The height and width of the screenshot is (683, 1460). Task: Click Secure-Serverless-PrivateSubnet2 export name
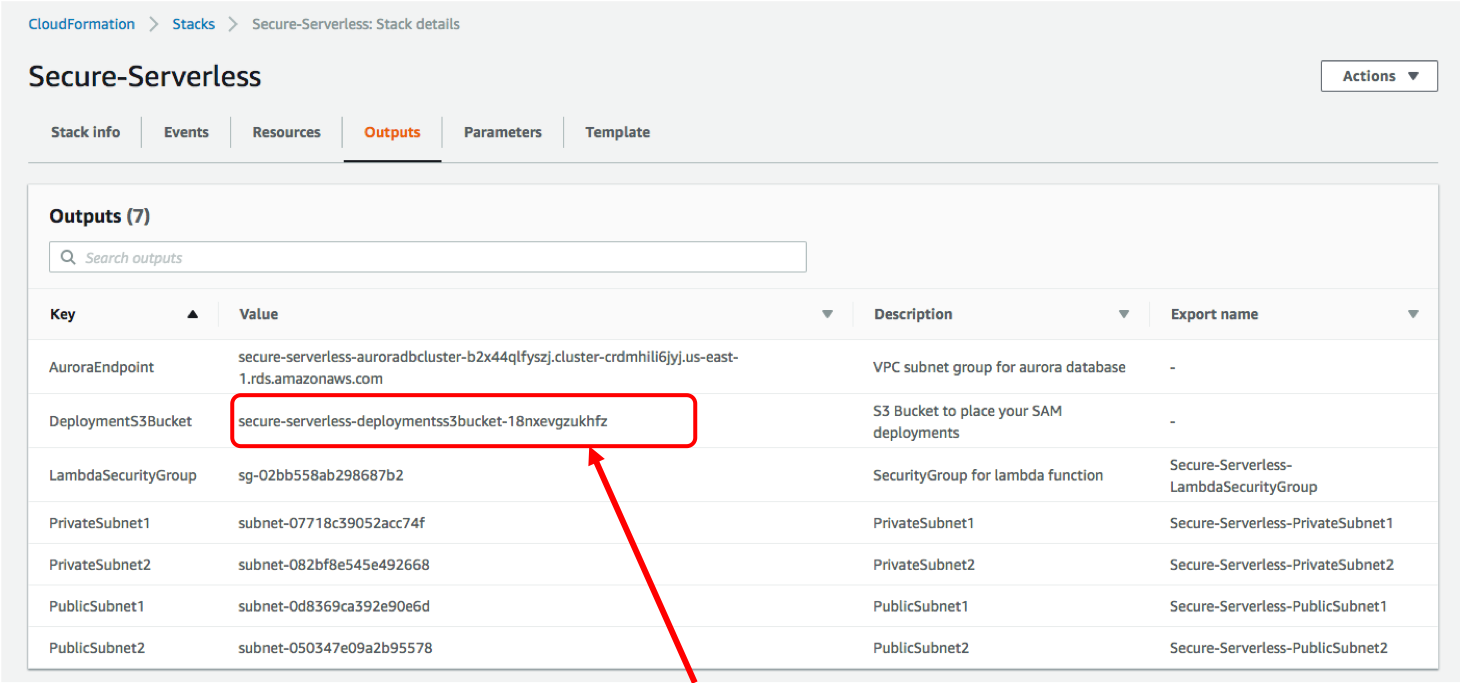pos(1282,565)
